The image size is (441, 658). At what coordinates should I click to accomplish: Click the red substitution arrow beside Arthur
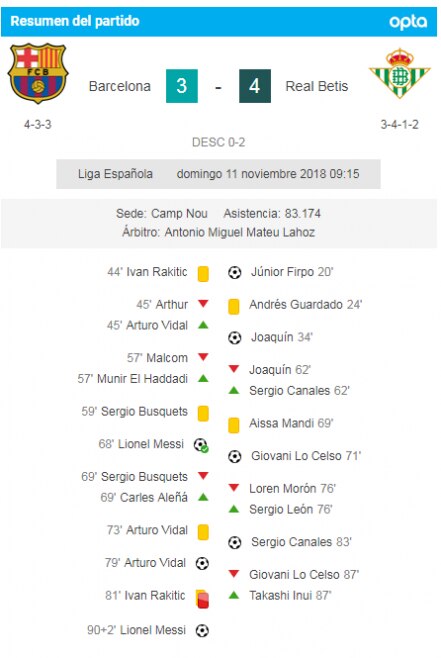click(x=203, y=303)
